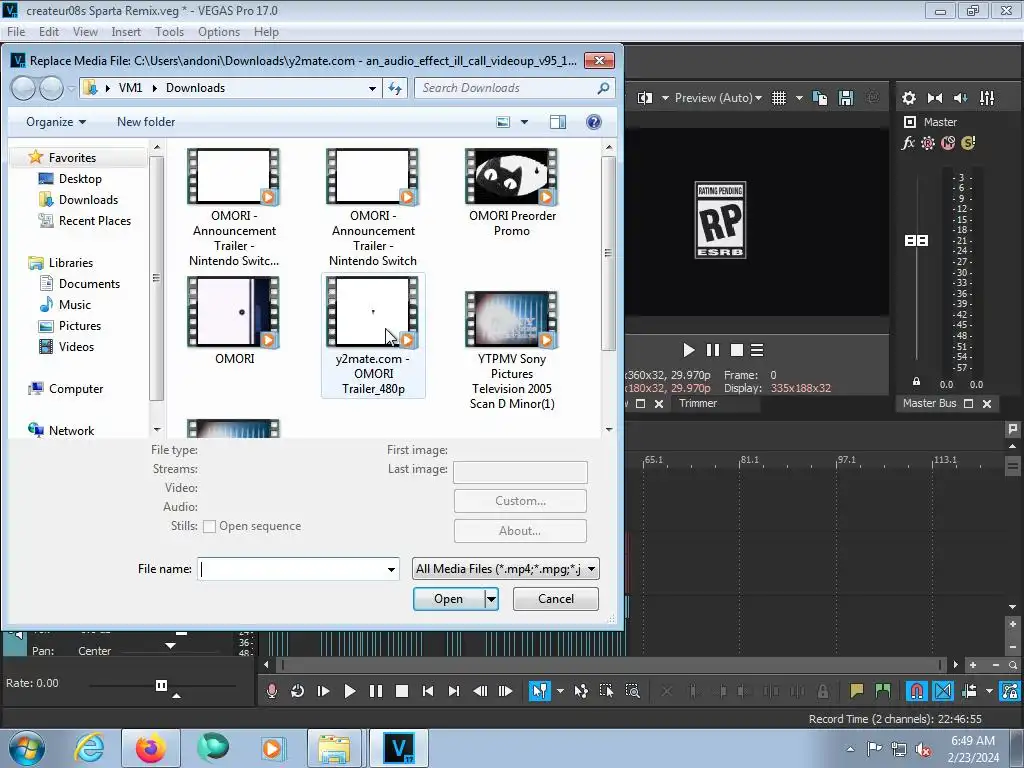Check the Open sequence checkbox
Image resolution: width=1024 pixels, height=768 pixels.
coord(210,526)
